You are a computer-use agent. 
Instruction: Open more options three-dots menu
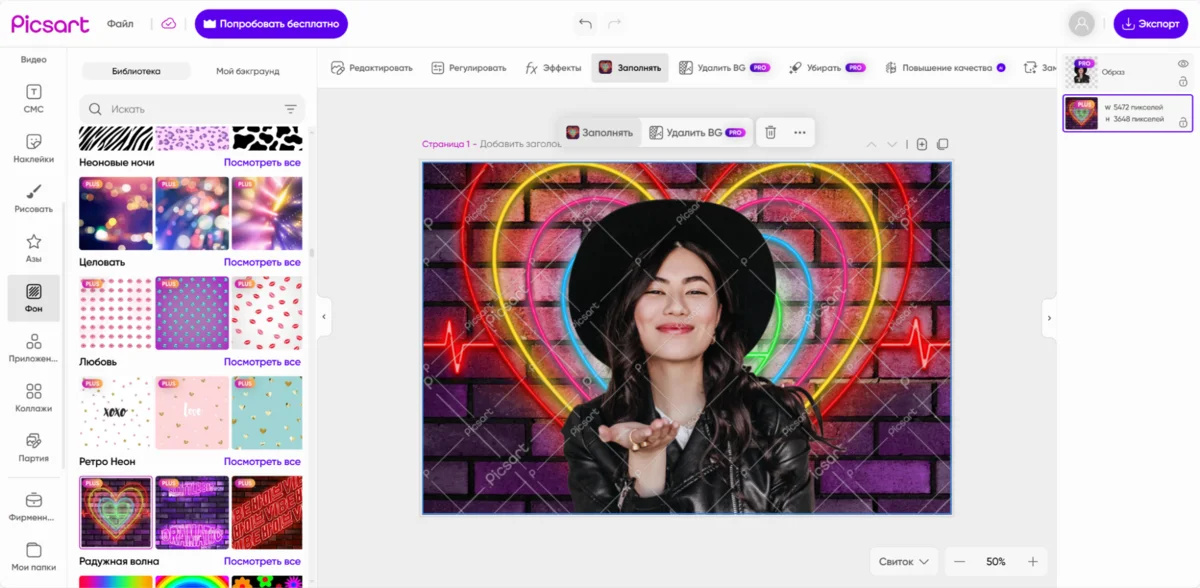799,132
